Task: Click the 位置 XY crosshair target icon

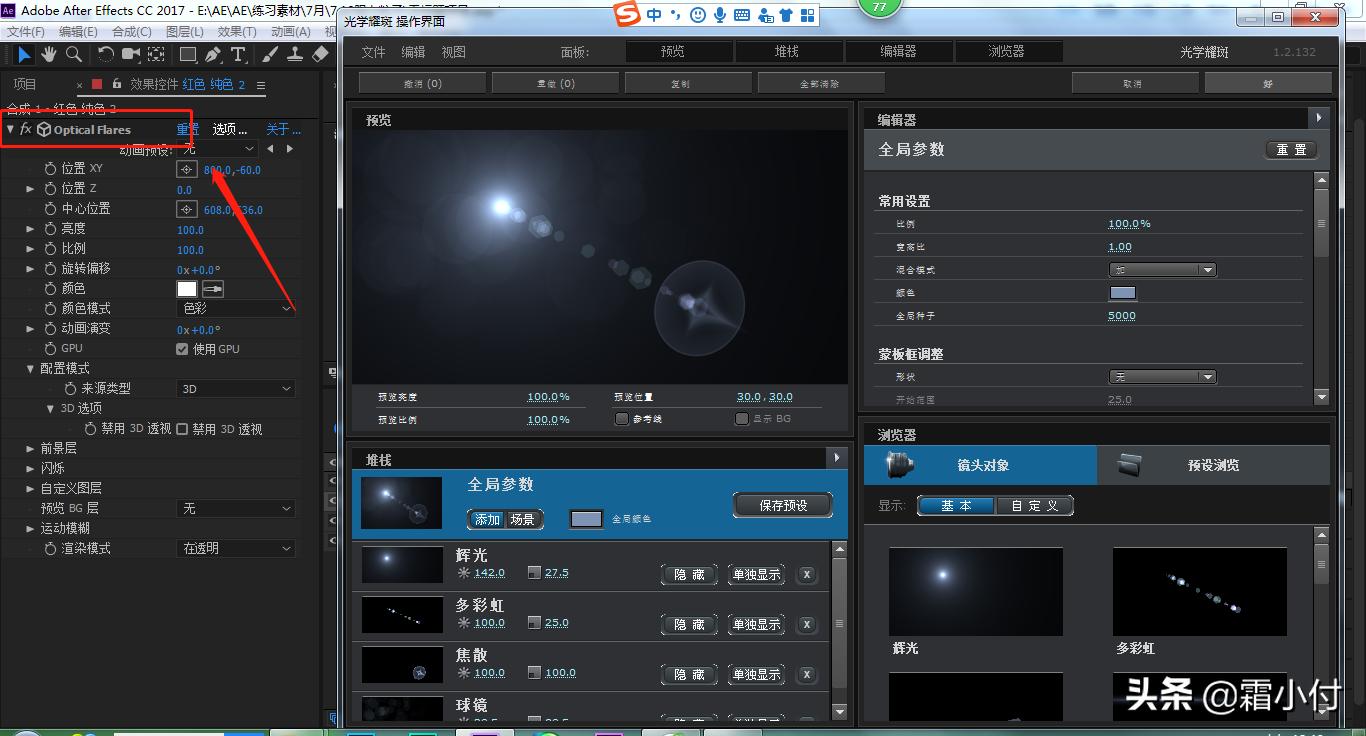Action: [x=186, y=170]
